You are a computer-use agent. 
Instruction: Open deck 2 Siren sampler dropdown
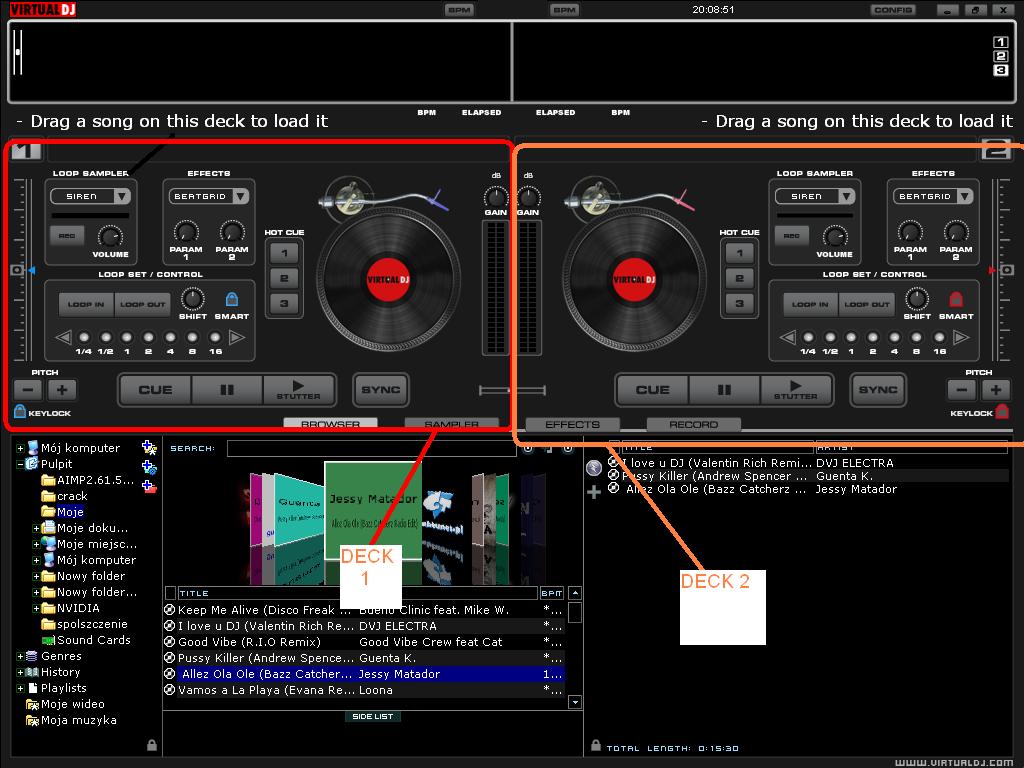point(846,196)
